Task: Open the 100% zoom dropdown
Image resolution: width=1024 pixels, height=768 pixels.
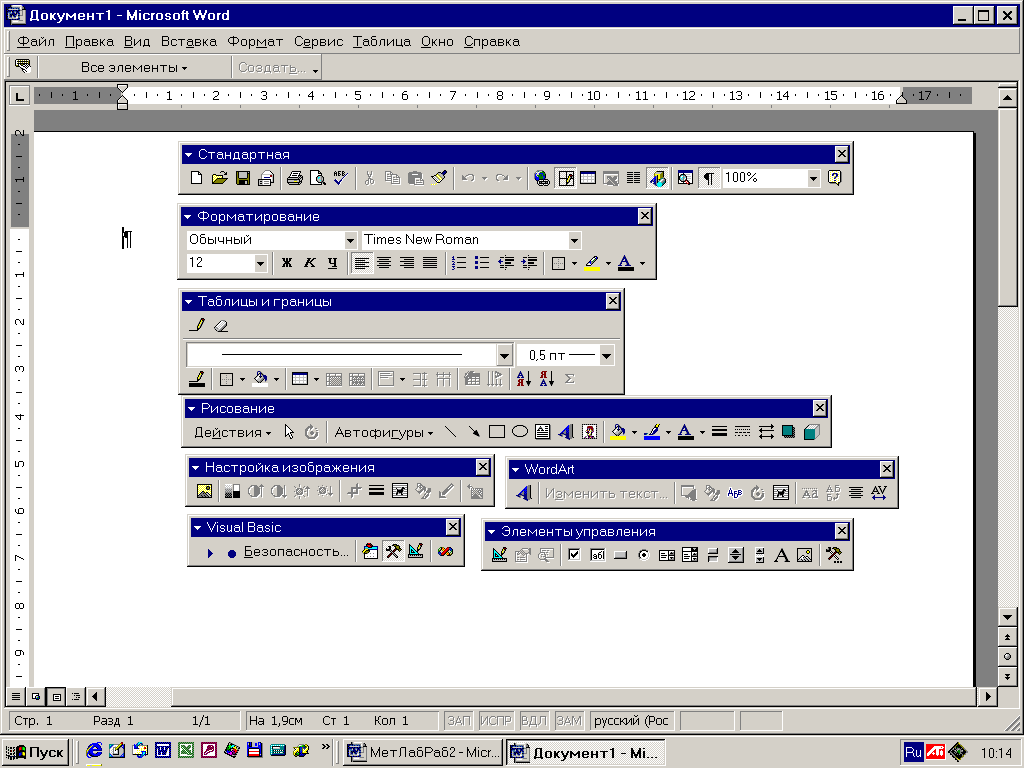Action: click(813, 178)
